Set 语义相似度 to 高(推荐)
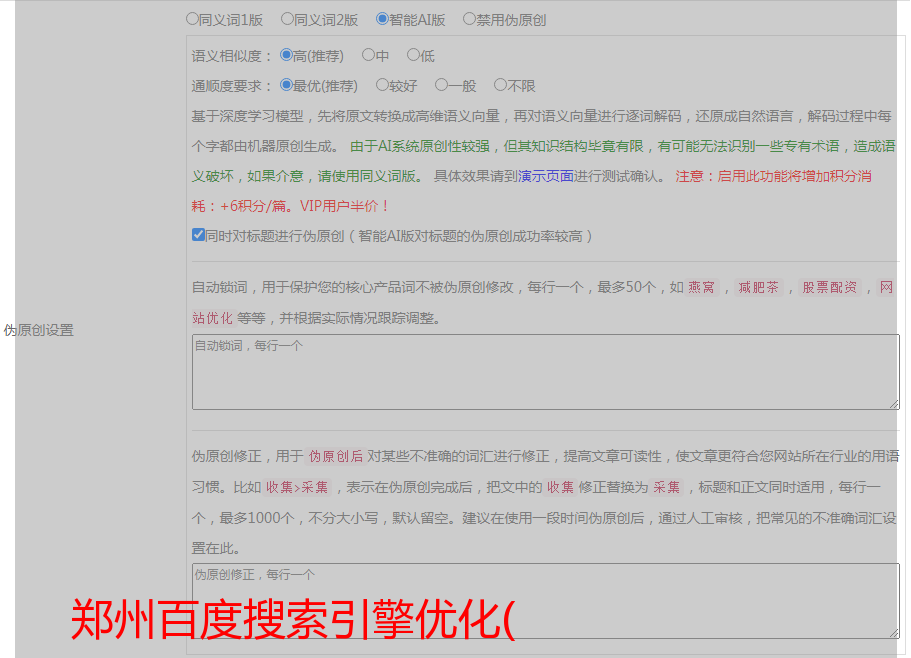Image resolution: width=911 pixels, height=658 pixels. click(x=286, y=55)
